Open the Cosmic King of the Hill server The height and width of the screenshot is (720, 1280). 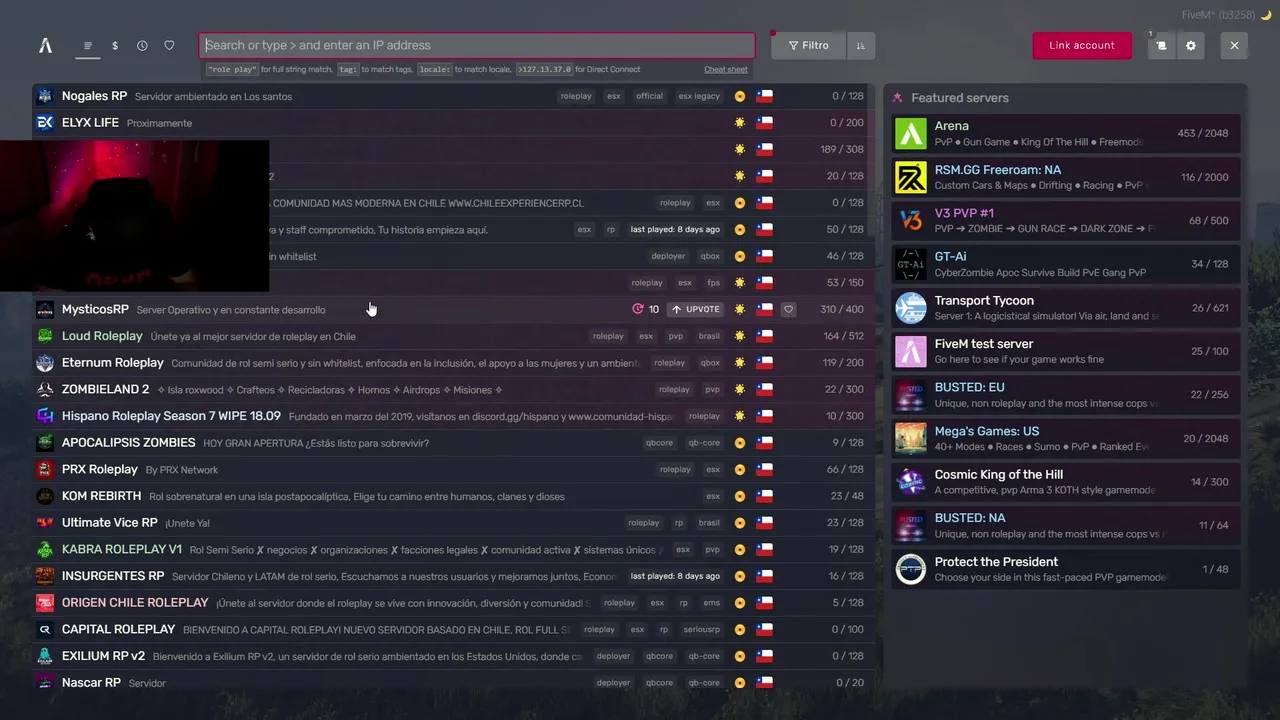pyautogui.click(x=1066, y=482)
